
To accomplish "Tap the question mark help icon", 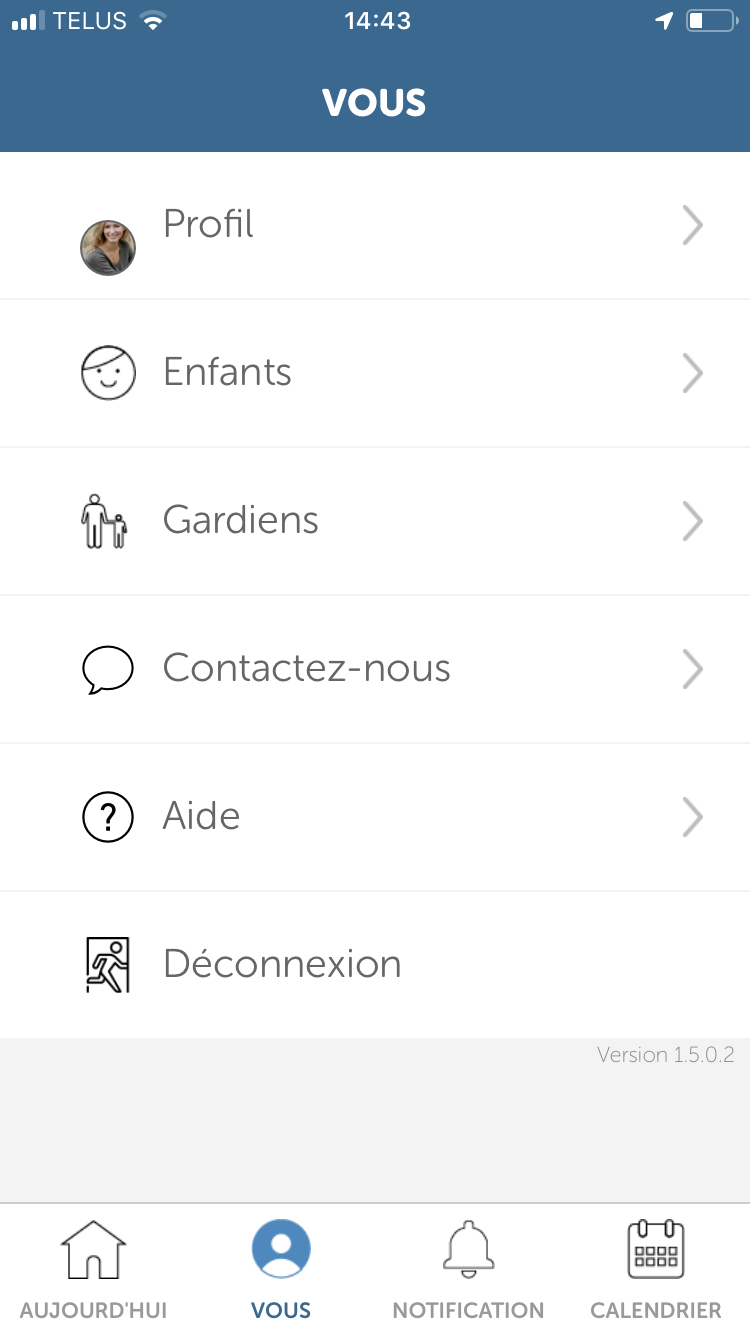I will pos(108,817).
